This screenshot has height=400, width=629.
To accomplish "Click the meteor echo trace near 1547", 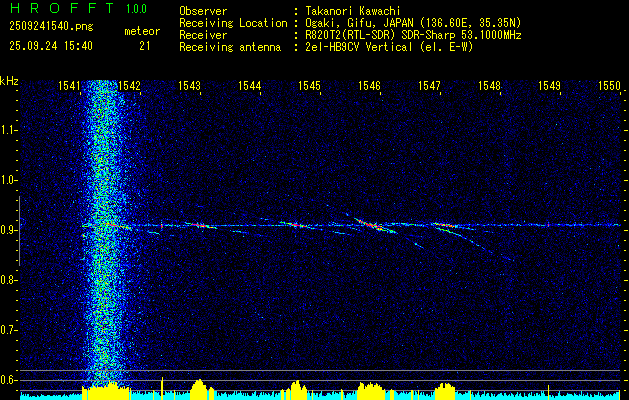I will click(447, 226).
